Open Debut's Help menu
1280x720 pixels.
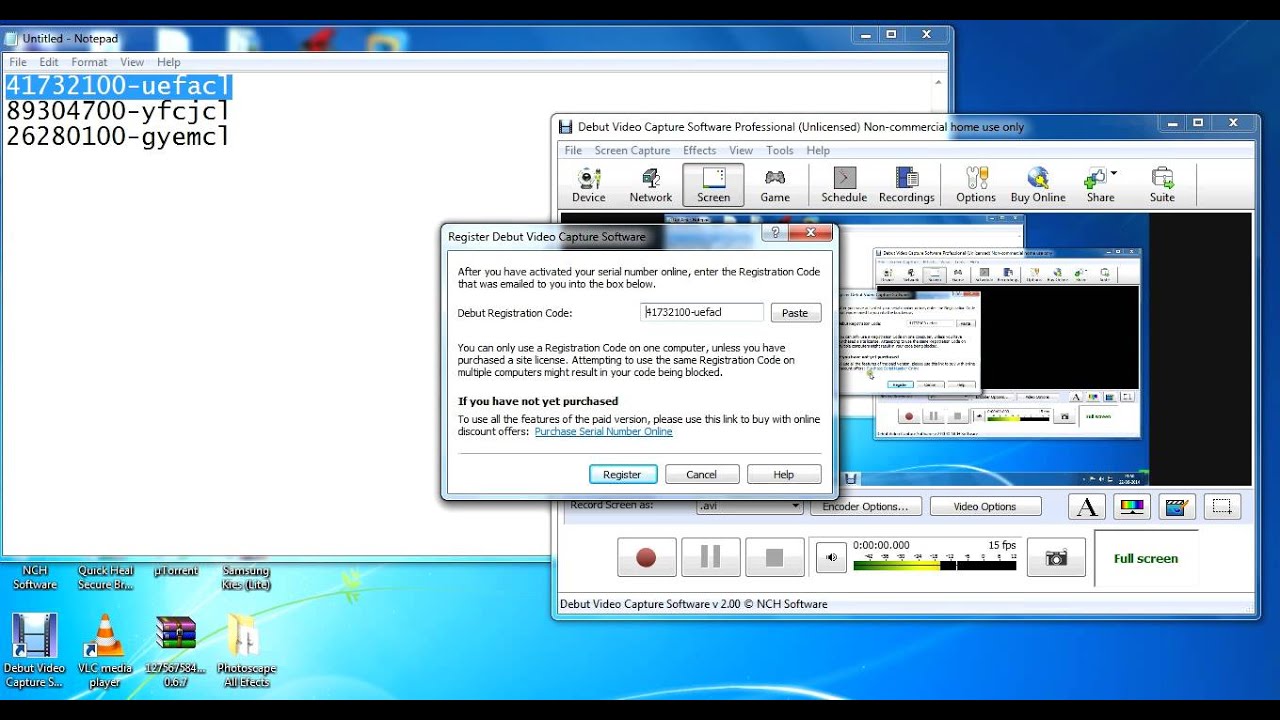(818, 151)
